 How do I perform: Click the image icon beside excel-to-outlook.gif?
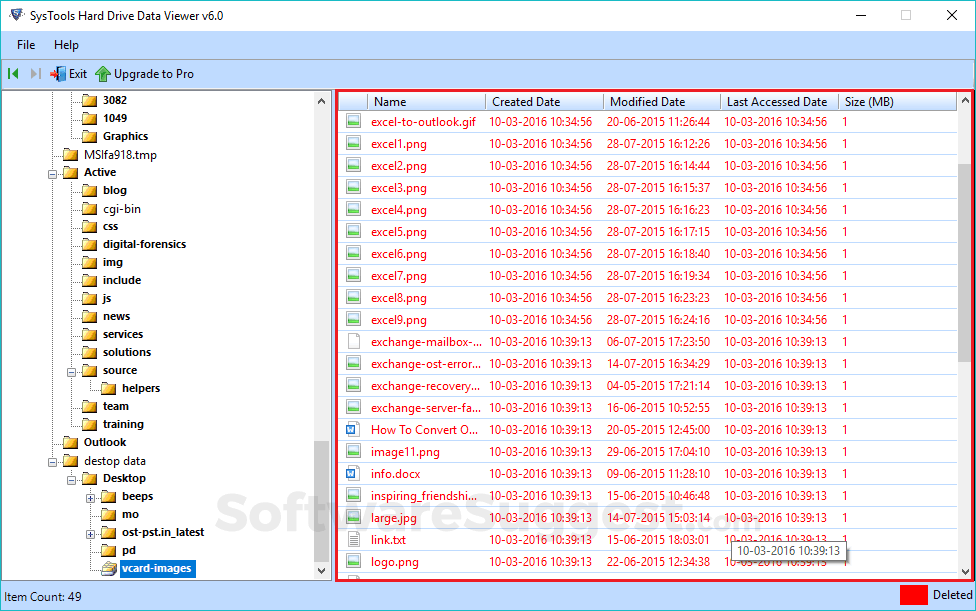(354, 121)
